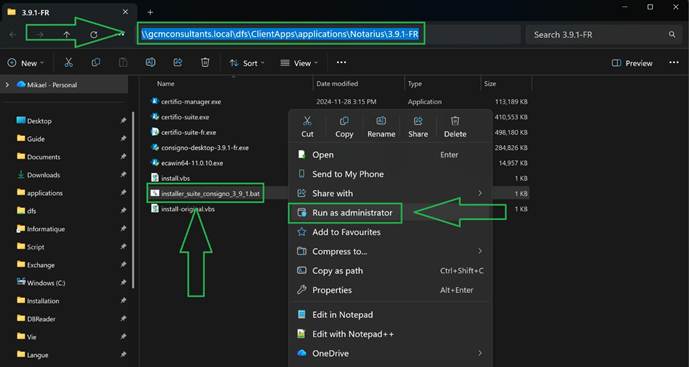The height and width of the screenshot is (367, 689).
Task: Click Share in the context menu
Action: tap(418, 127)
